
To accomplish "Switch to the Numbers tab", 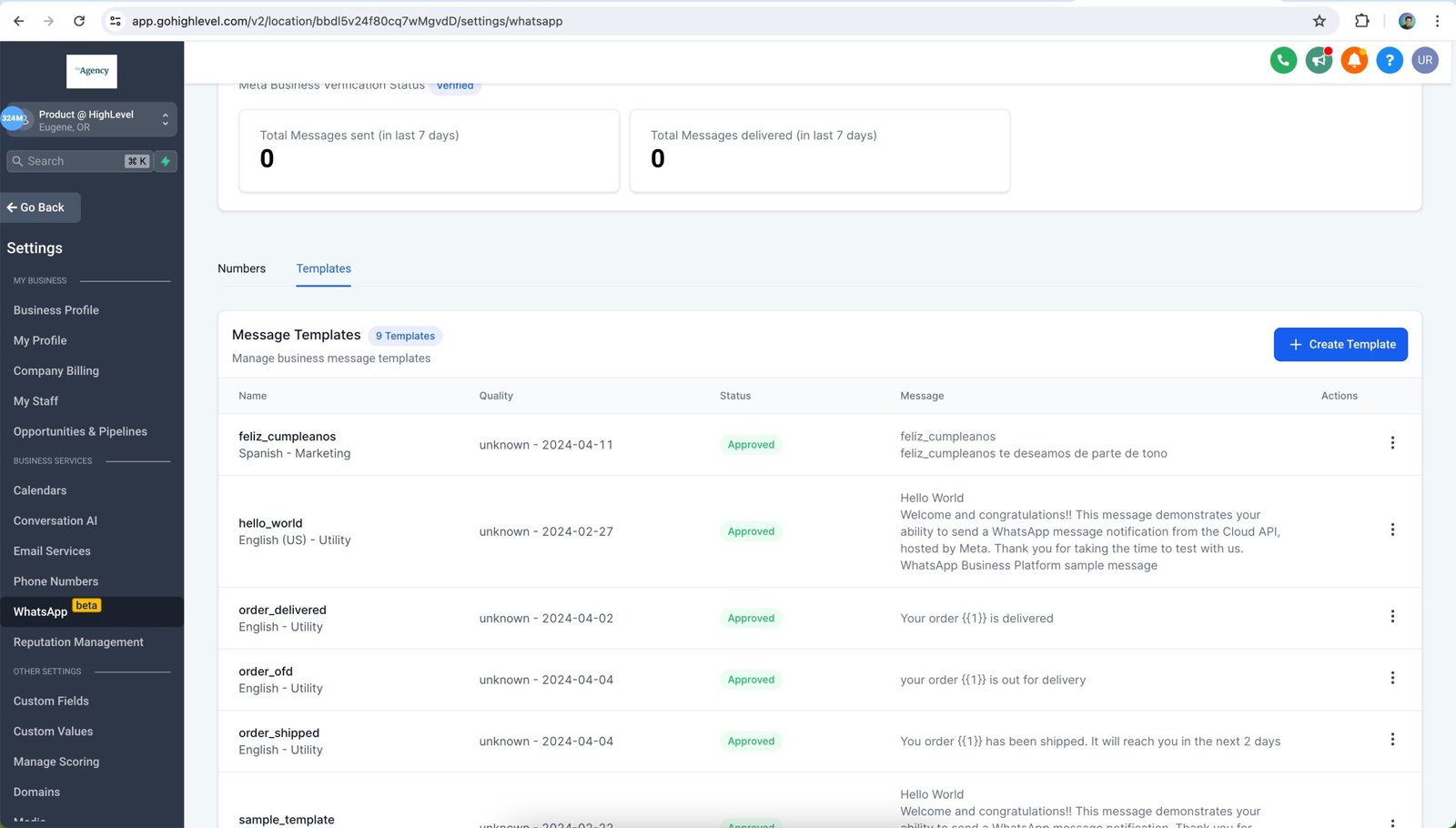I will point(241,268).
